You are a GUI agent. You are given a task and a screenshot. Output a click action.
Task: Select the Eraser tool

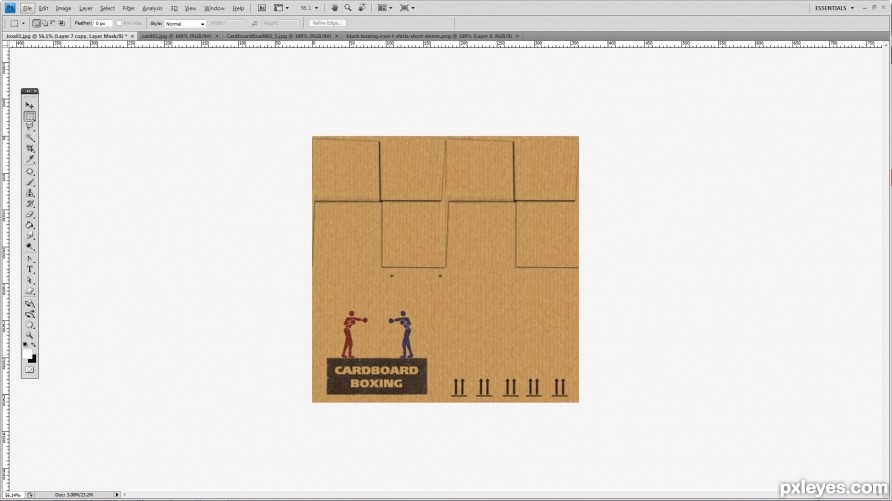[30, 214]
